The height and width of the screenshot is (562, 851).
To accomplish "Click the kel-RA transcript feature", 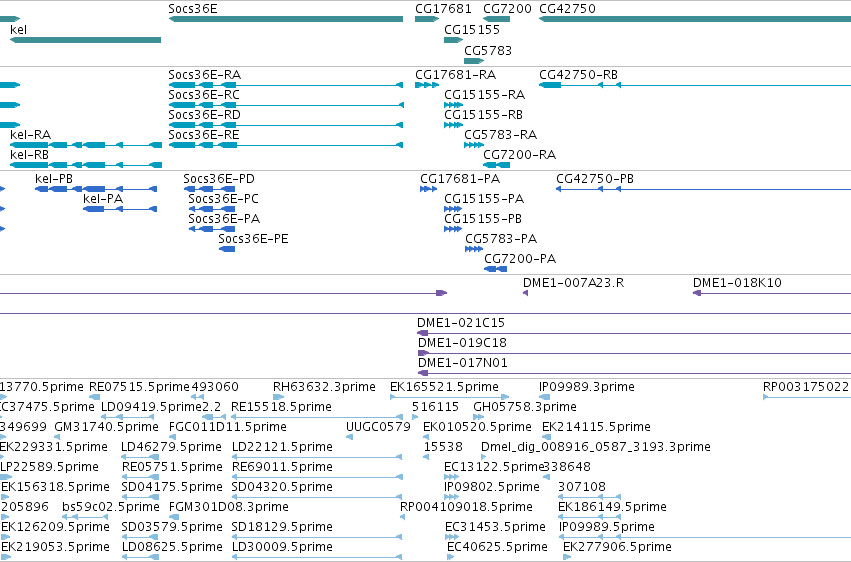I will point(86,145).
